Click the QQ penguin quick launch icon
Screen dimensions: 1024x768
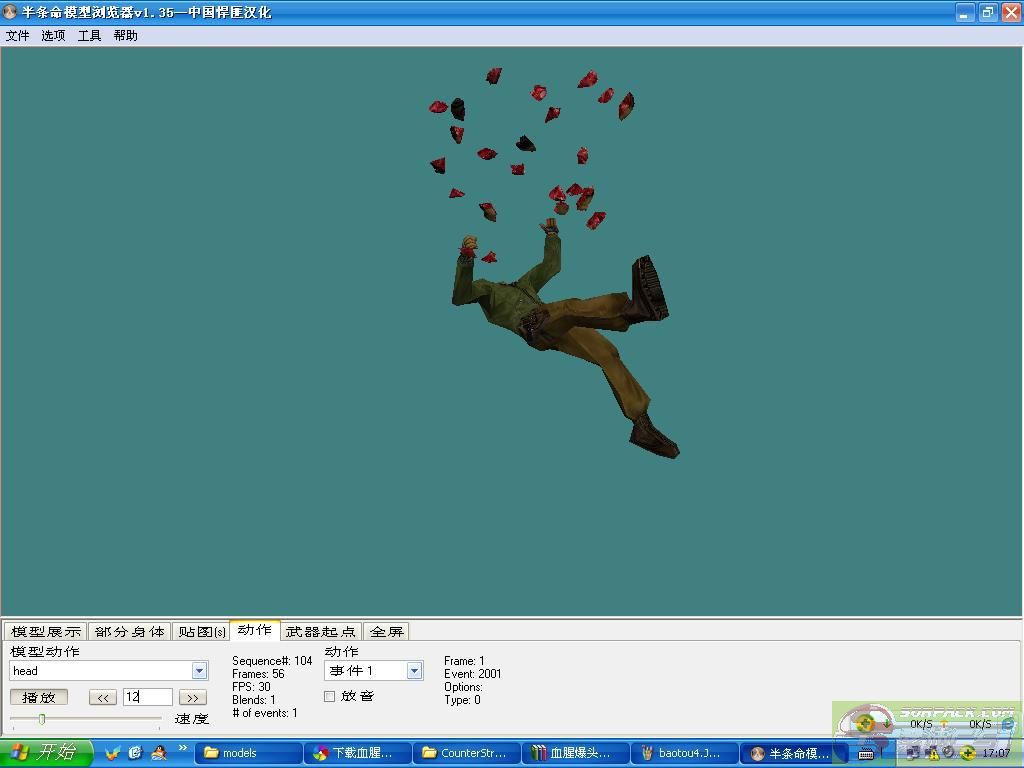[158, 753]
